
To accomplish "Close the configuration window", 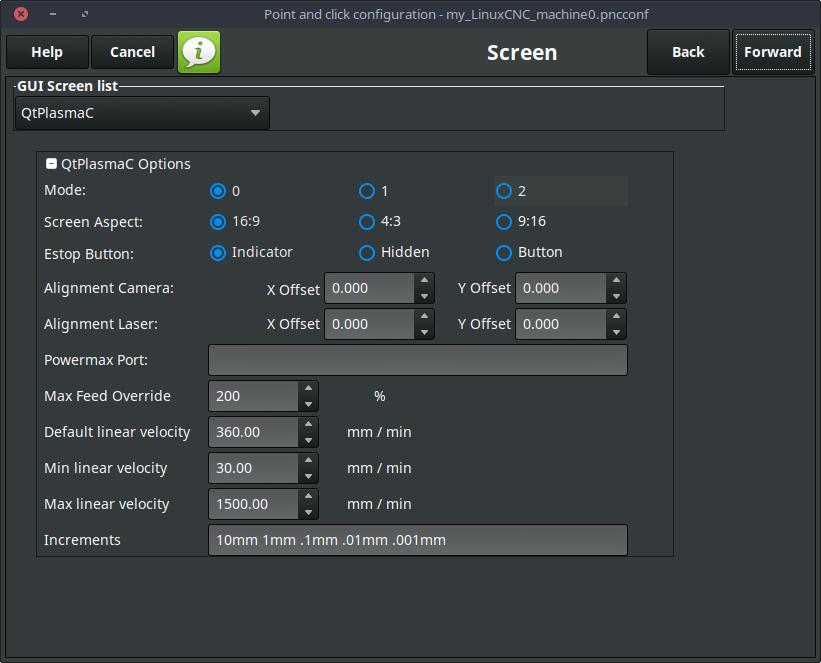I will tap(21, 14).
